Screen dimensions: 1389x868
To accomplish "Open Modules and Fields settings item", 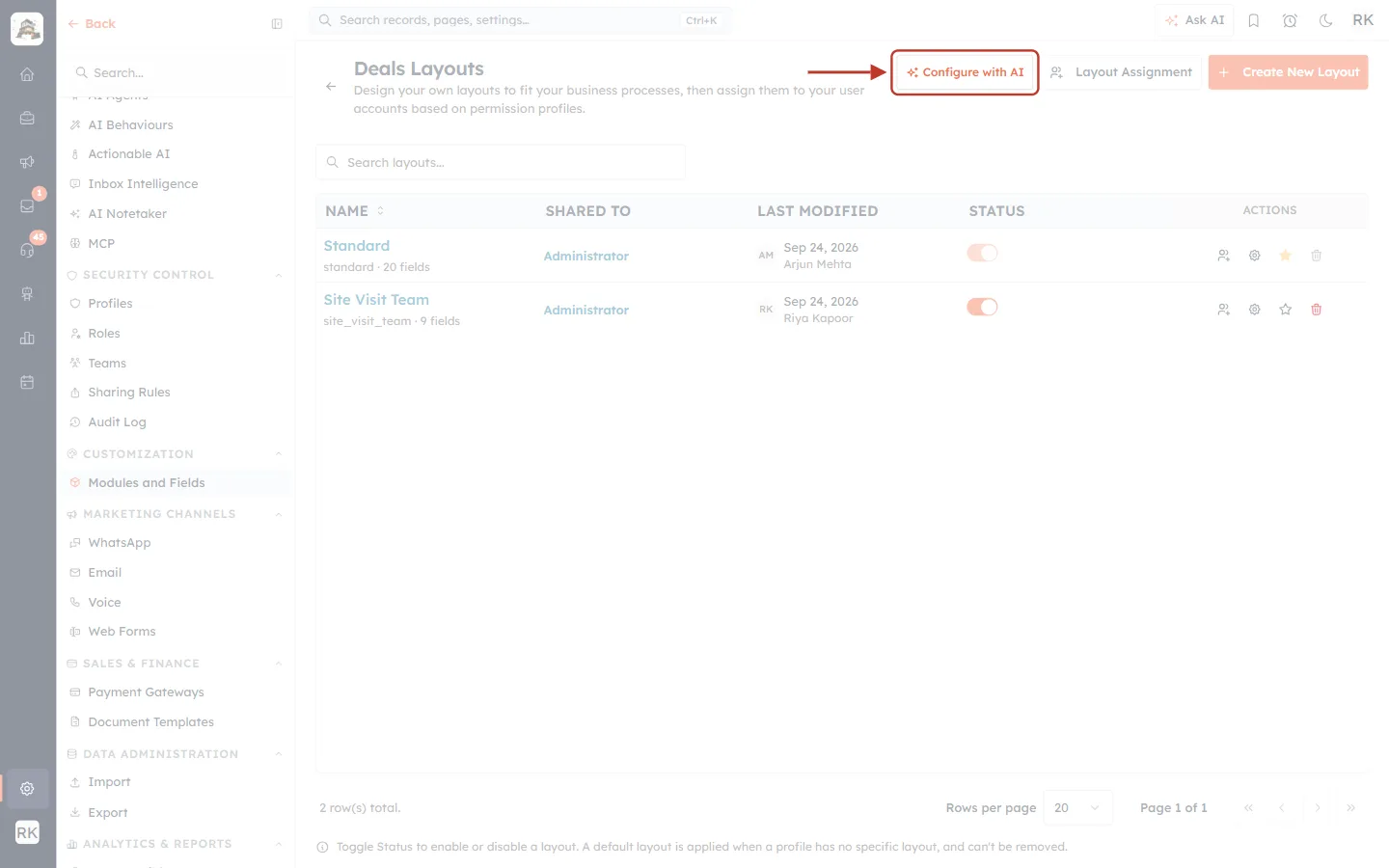I will [176, 483].
